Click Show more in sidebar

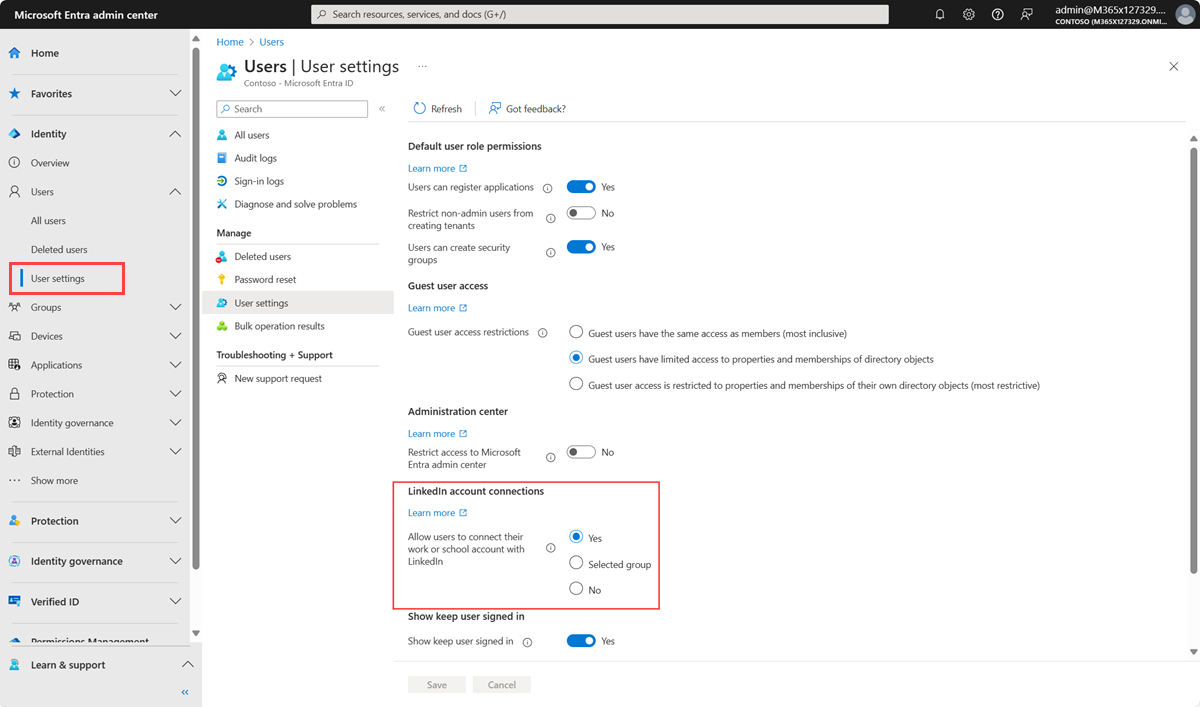tap(54, 481)
